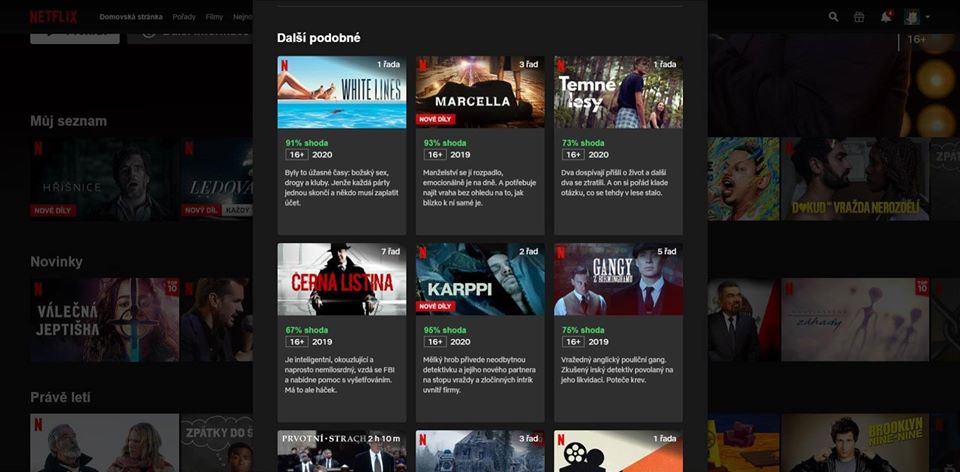Open Válečná jeptiška in background Novinky

104,320
